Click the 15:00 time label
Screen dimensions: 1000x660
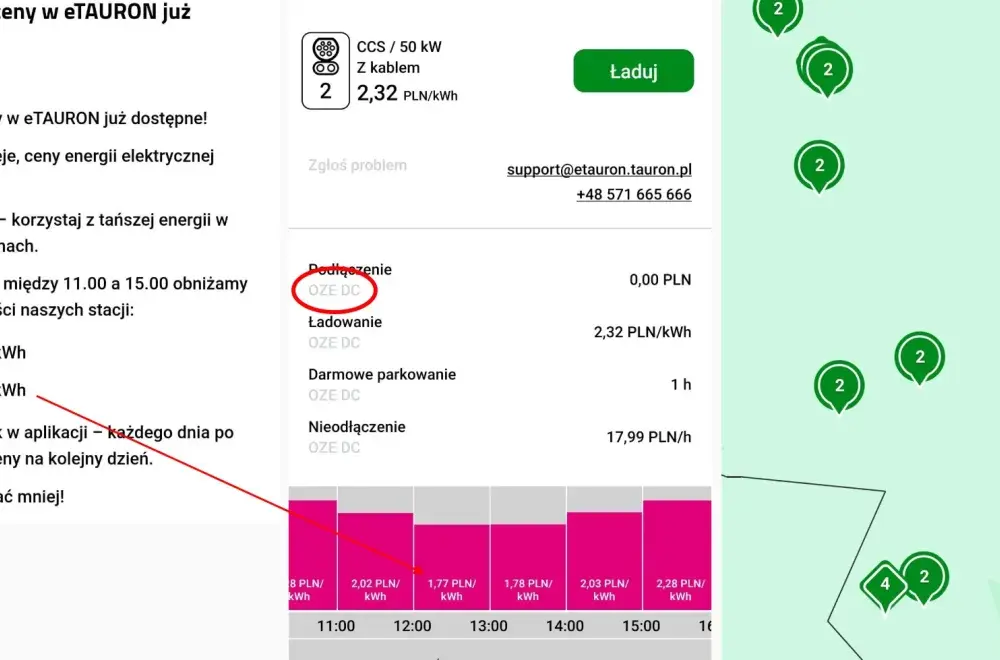point(641,626)
